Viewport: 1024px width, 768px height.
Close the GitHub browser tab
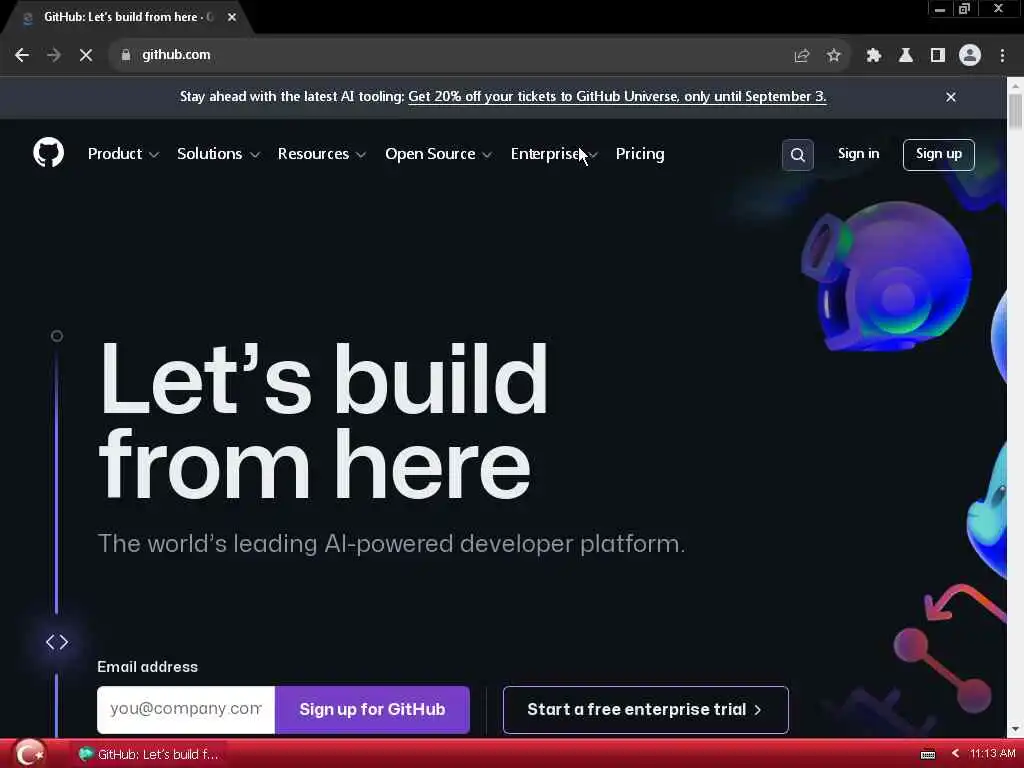[x=232, y=17]
